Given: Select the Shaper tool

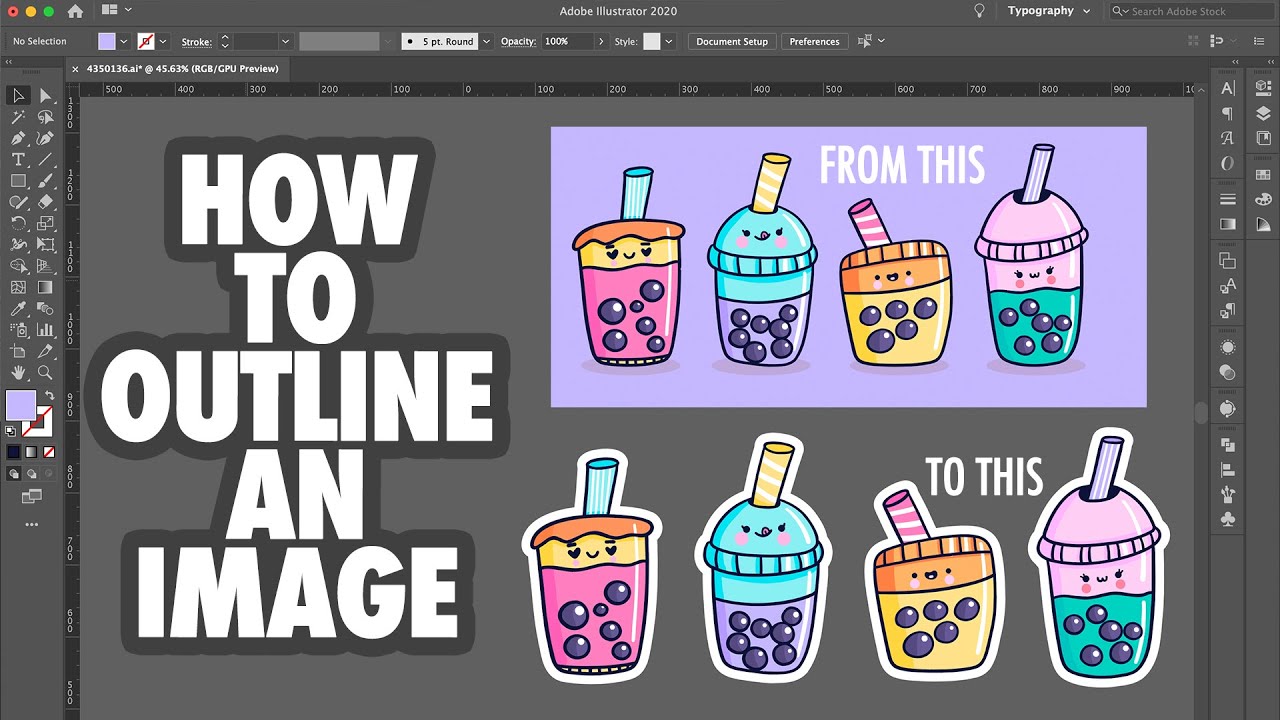Looking at the screenshot, I should (x=18, y=202).
